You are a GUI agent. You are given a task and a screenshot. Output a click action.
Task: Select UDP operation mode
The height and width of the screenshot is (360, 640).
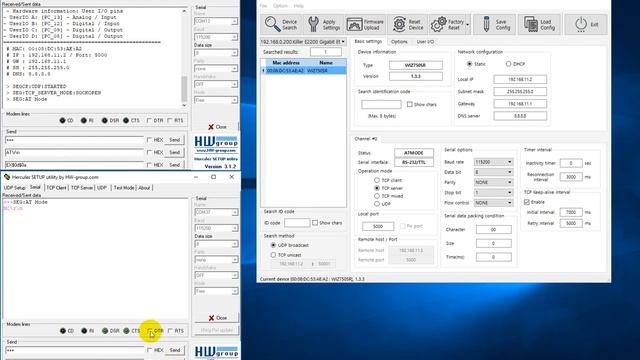pyautogui.click(x=377, y=204)
